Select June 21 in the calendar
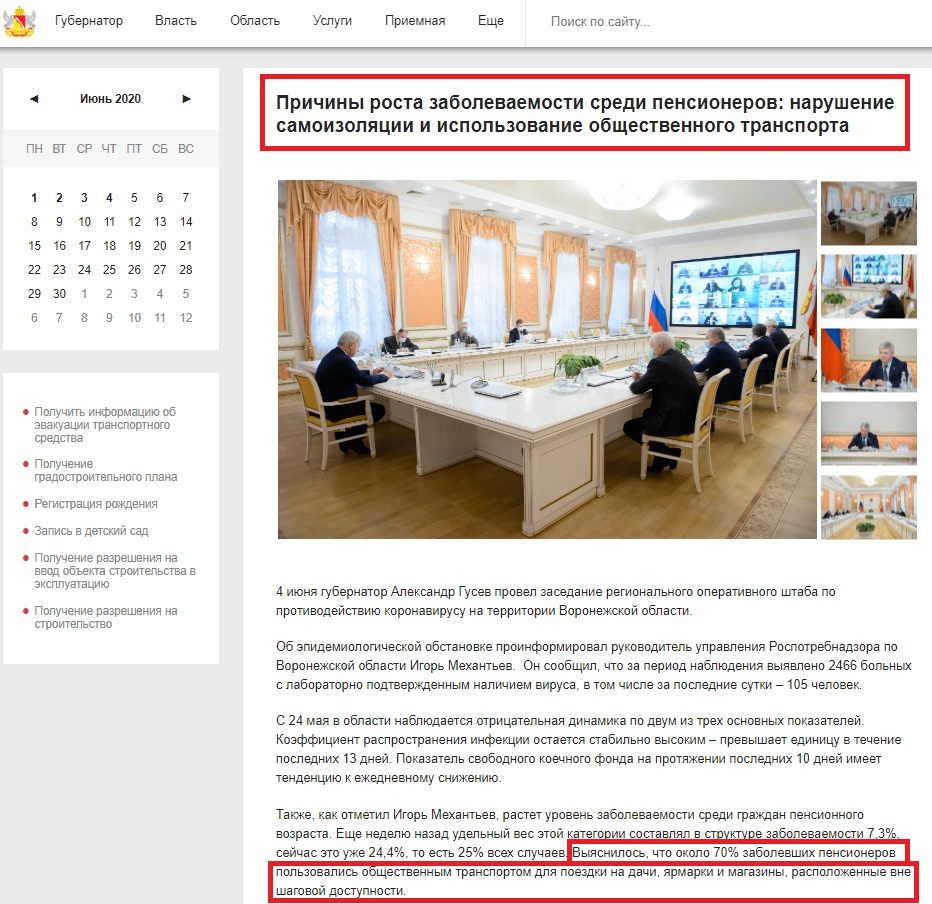The image size is (932, 904). (x=185, y=245)
